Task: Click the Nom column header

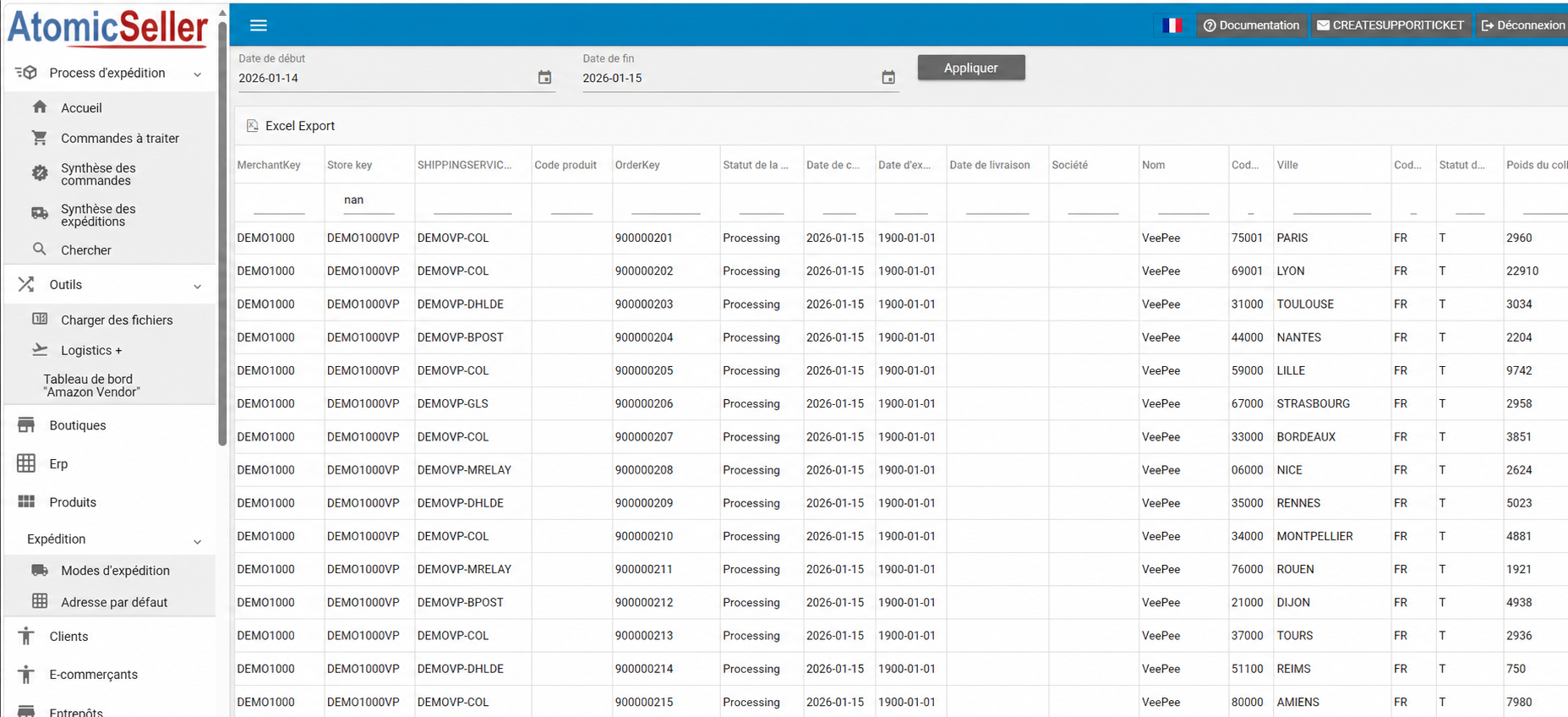Action: click(1153, 165)
